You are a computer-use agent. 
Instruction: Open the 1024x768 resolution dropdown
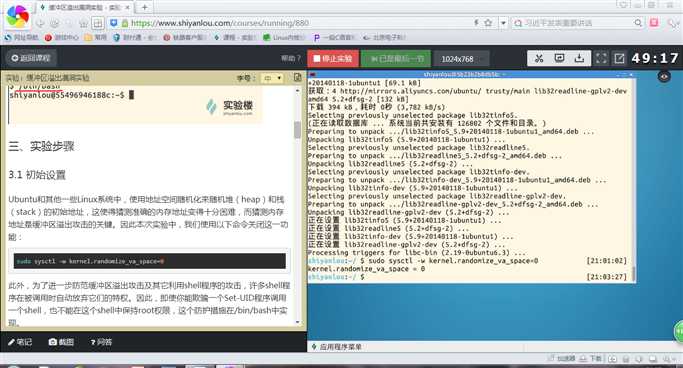pyautogui.click(x=462, y=59)
